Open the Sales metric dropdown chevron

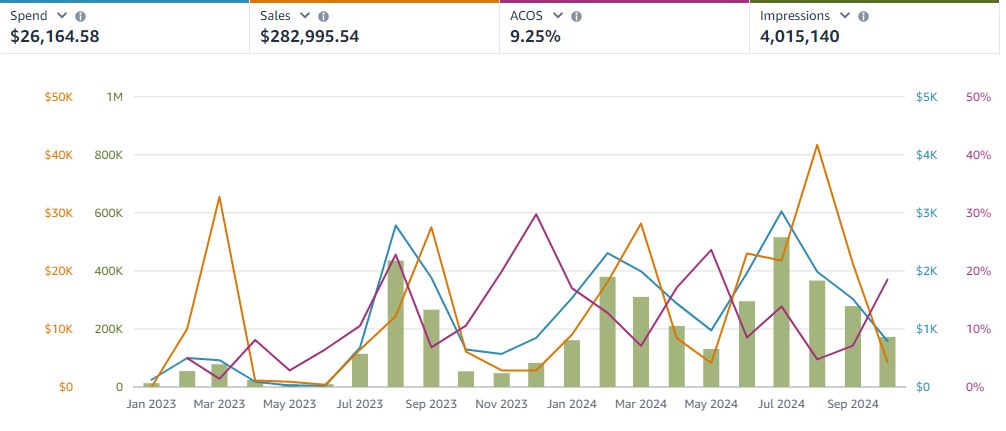coord(305,17)
